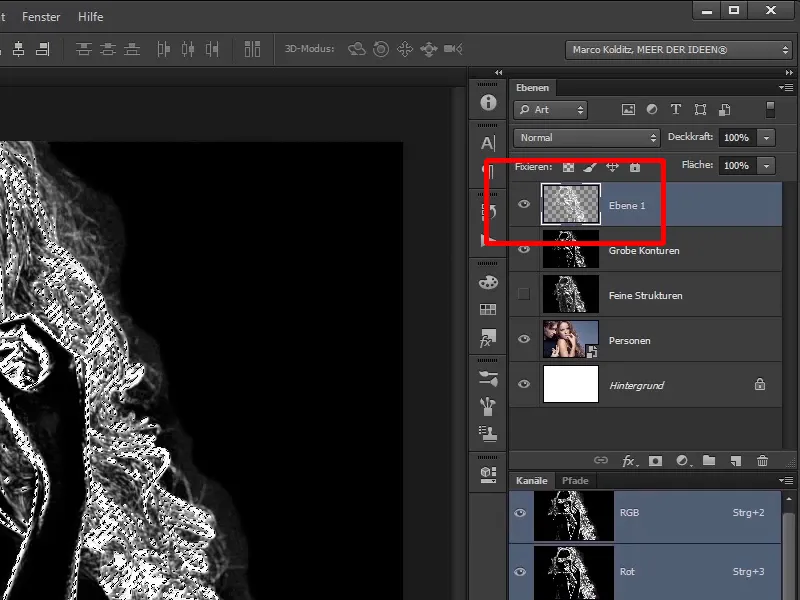Distribute vertical centers of layers
Screen dimensions: 800x600
click(x=108, y=49)
